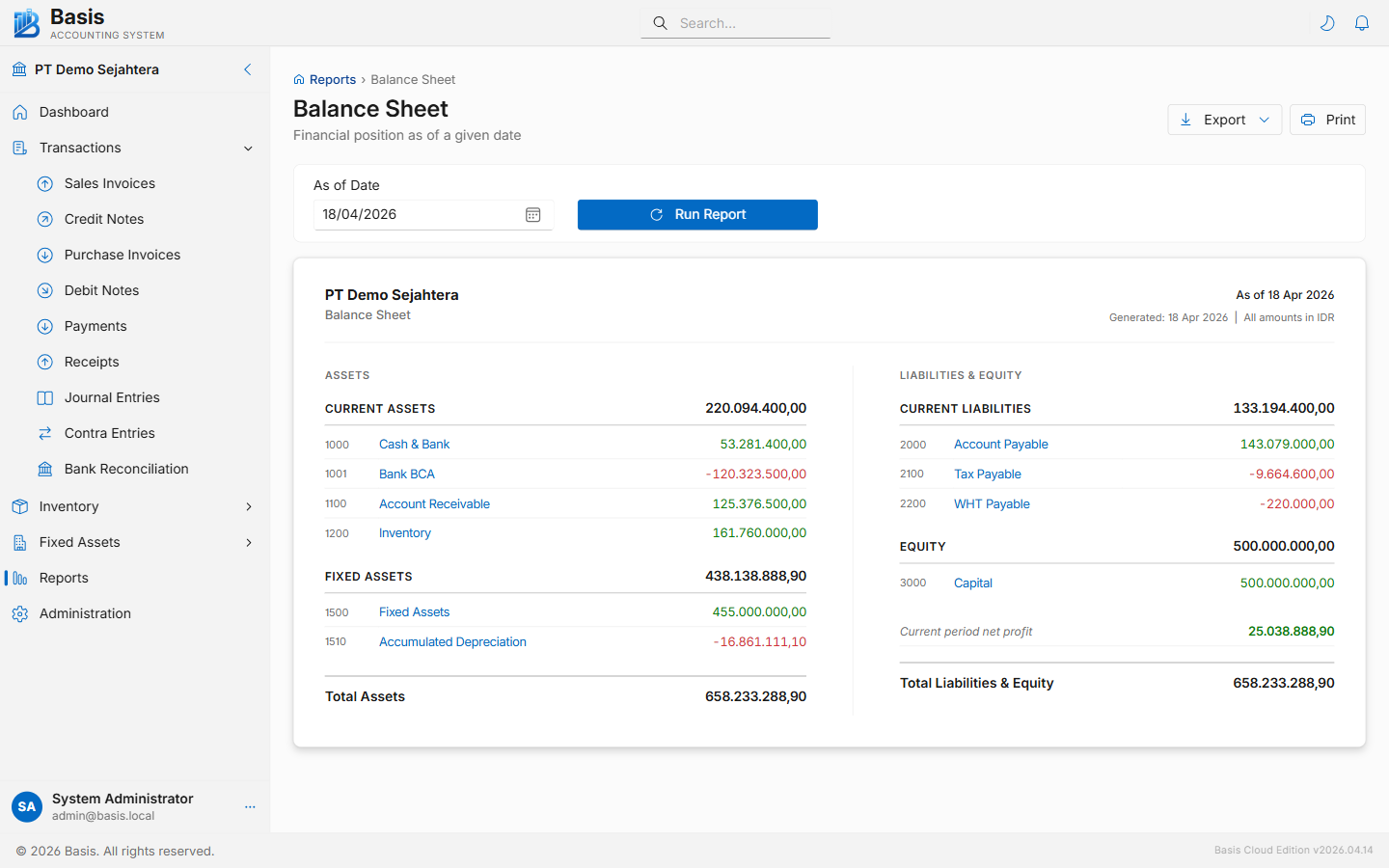Open the date picker calendar icon
The height and width of the screenshot is (868, 1389).
tap(532, 214)
